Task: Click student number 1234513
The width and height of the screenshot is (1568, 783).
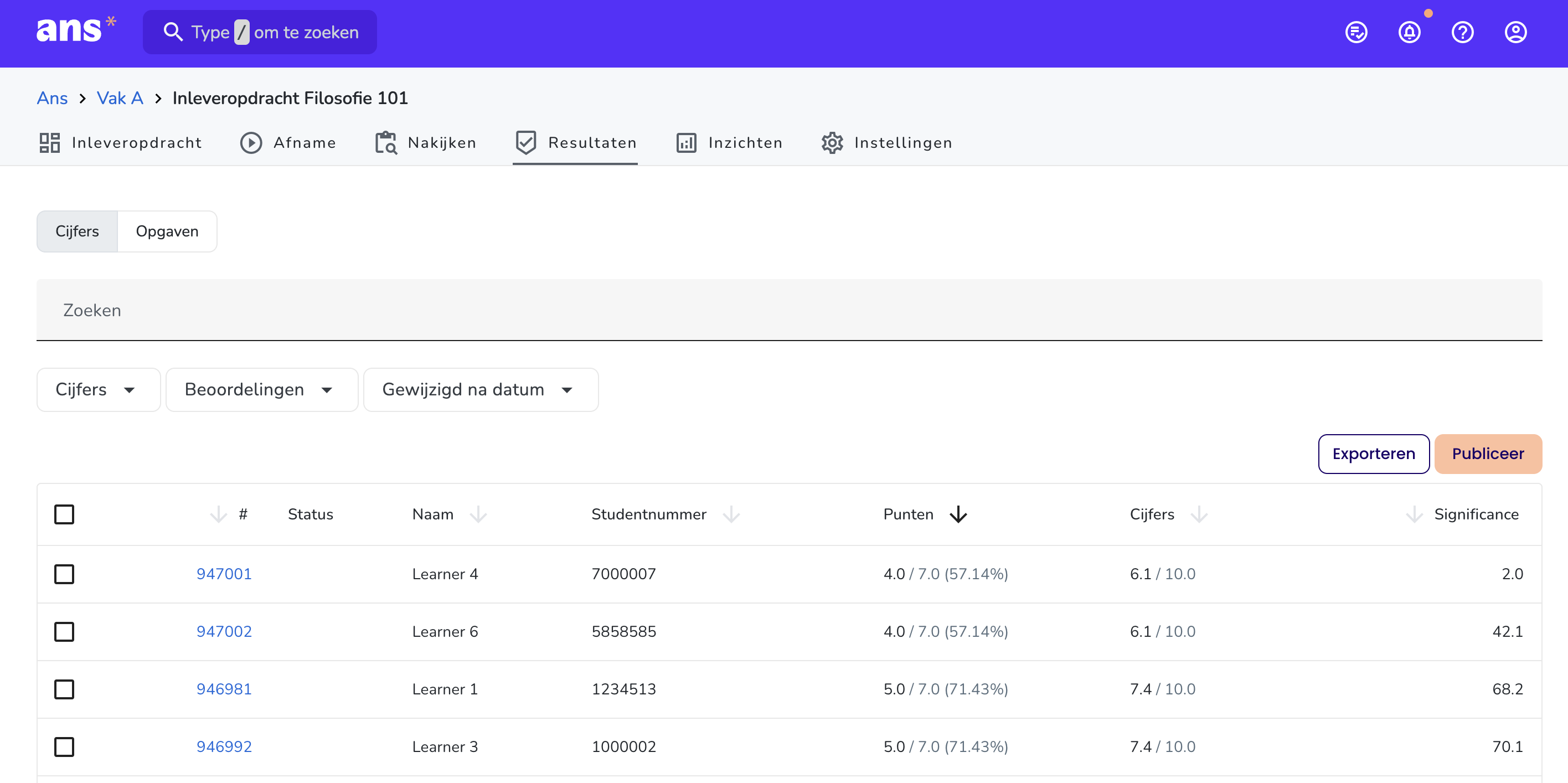Action: (624, 689)
